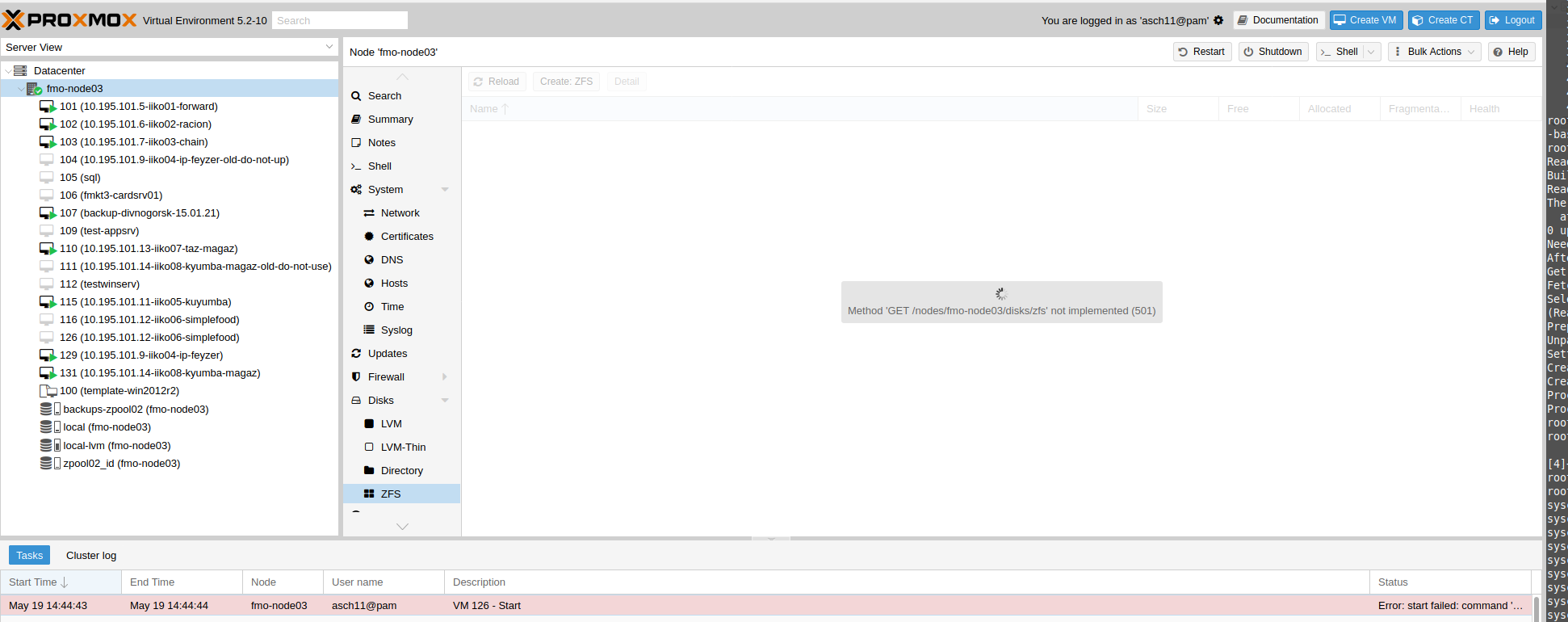Open LVM menu item
The image size is (1568, 622).
click(402, 424)
